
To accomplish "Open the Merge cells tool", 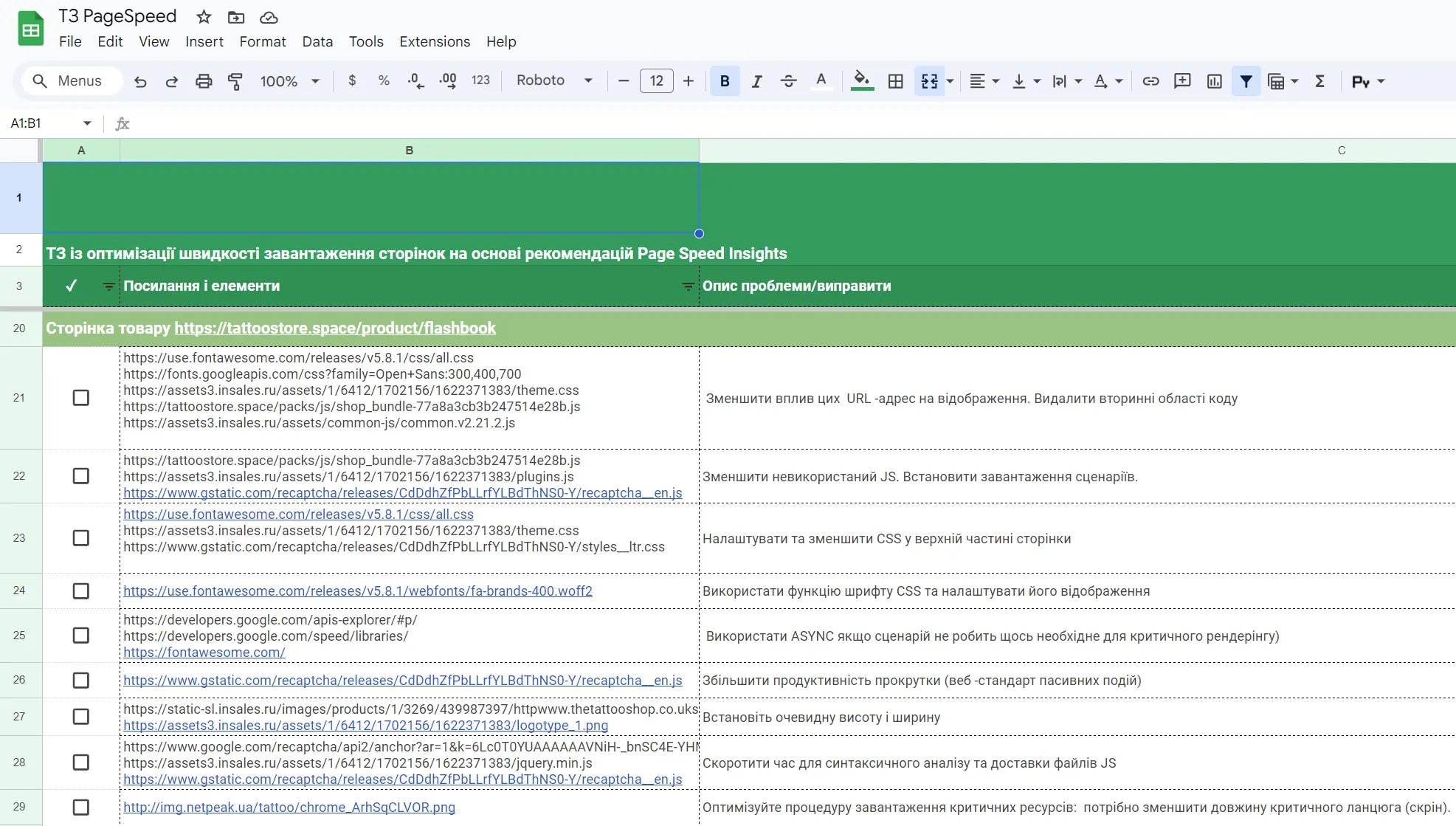I will click(x=931, y=81).
